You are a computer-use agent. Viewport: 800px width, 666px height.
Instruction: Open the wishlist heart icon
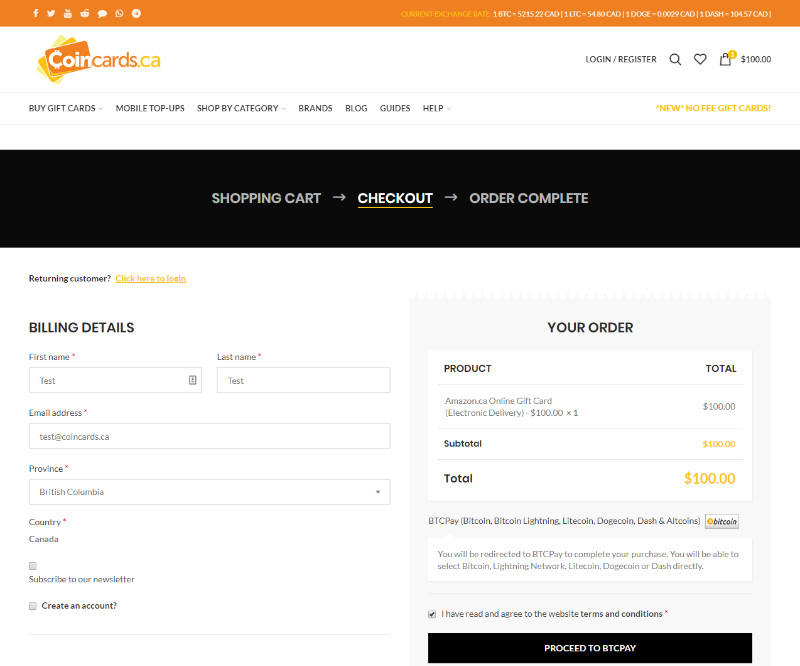[700, 59]
